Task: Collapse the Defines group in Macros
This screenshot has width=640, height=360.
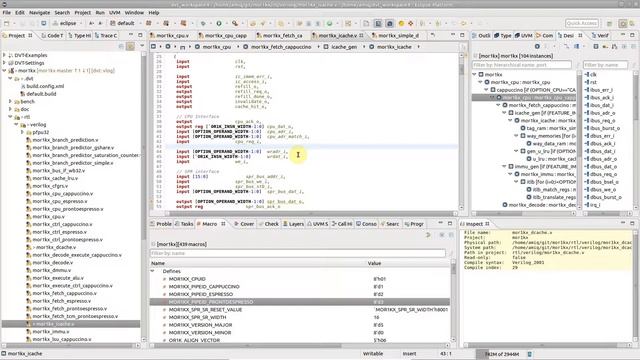Action: 153,271
